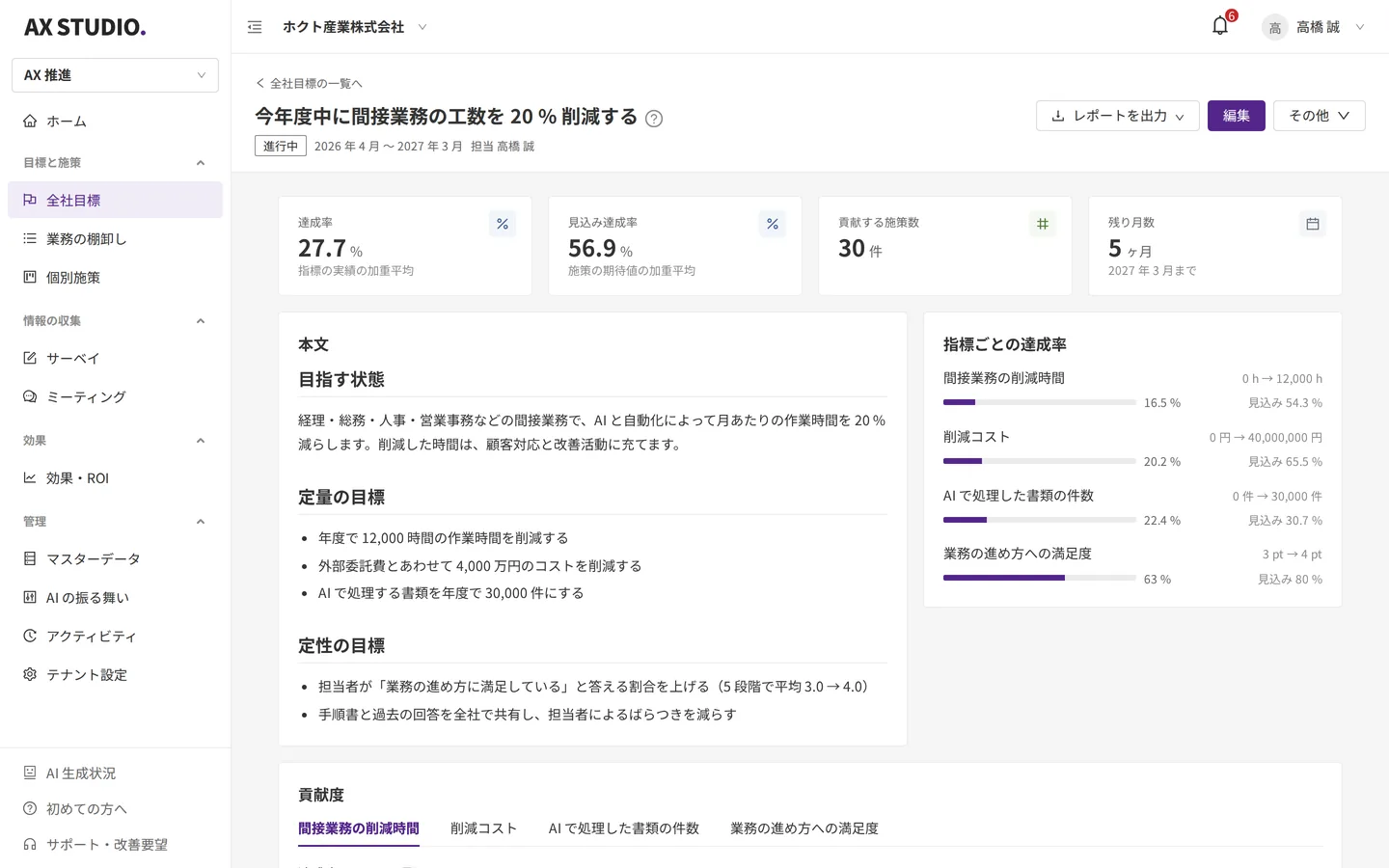Collapse the 目標と施策 section
The width and height of the screenshot is (1389, 868).
[x=201, y=162]
